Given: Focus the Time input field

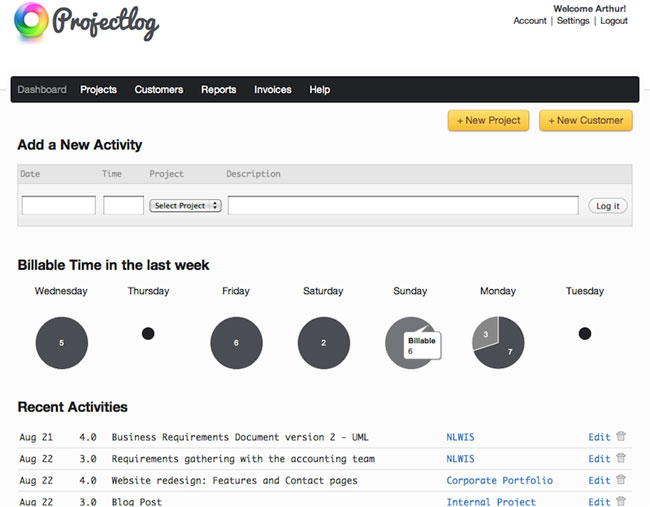Looking at the screenshot, I should pyautogui.click(x=124, y=205).
